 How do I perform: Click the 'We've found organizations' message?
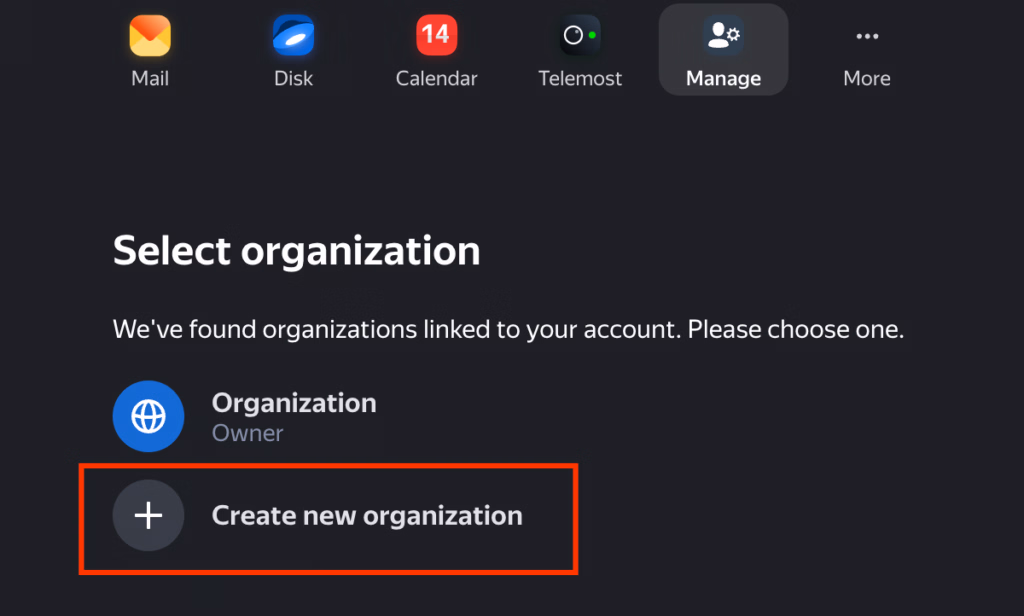coord(508,329)
